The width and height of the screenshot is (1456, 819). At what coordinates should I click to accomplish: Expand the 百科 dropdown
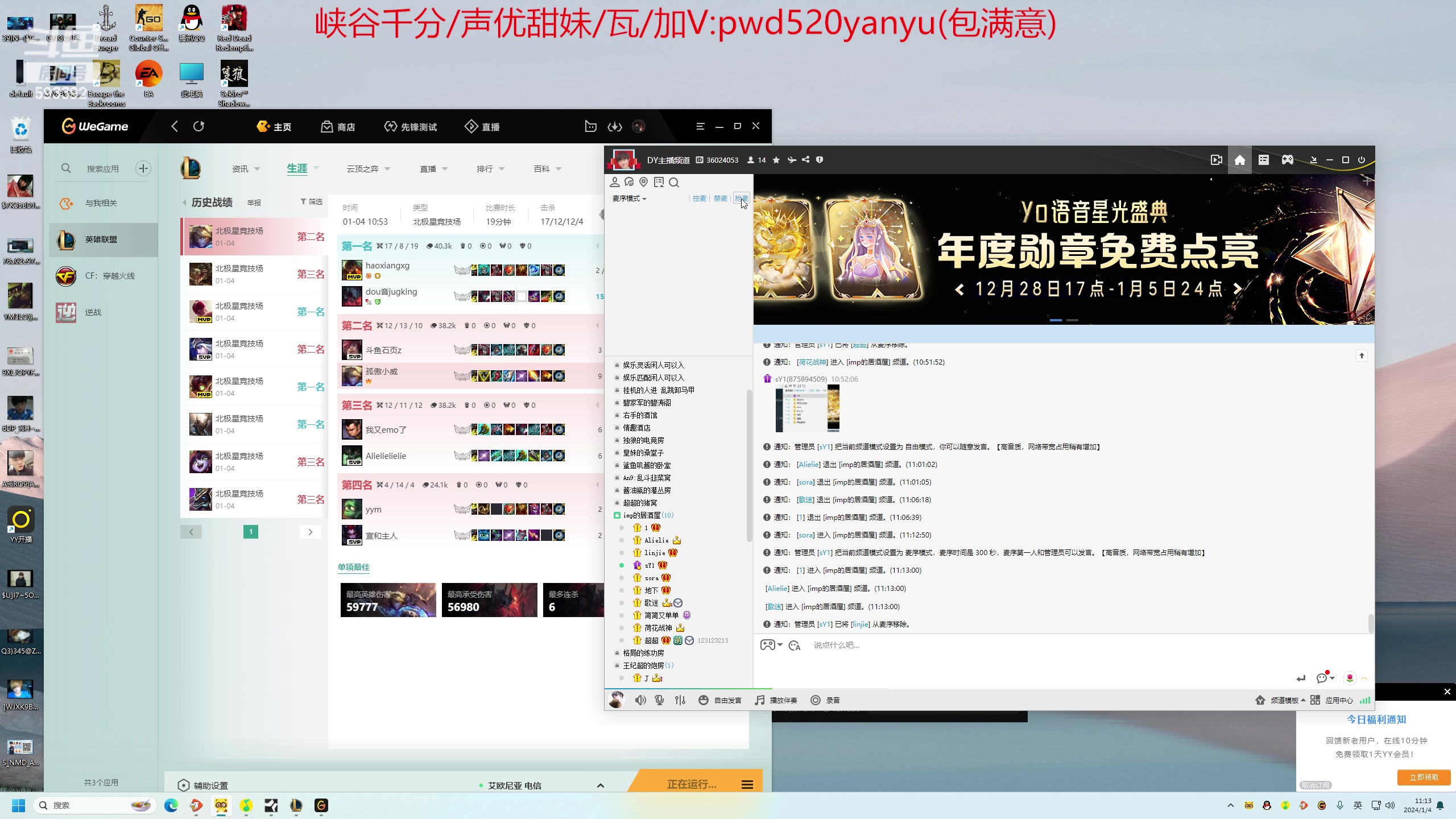(547, 169)
